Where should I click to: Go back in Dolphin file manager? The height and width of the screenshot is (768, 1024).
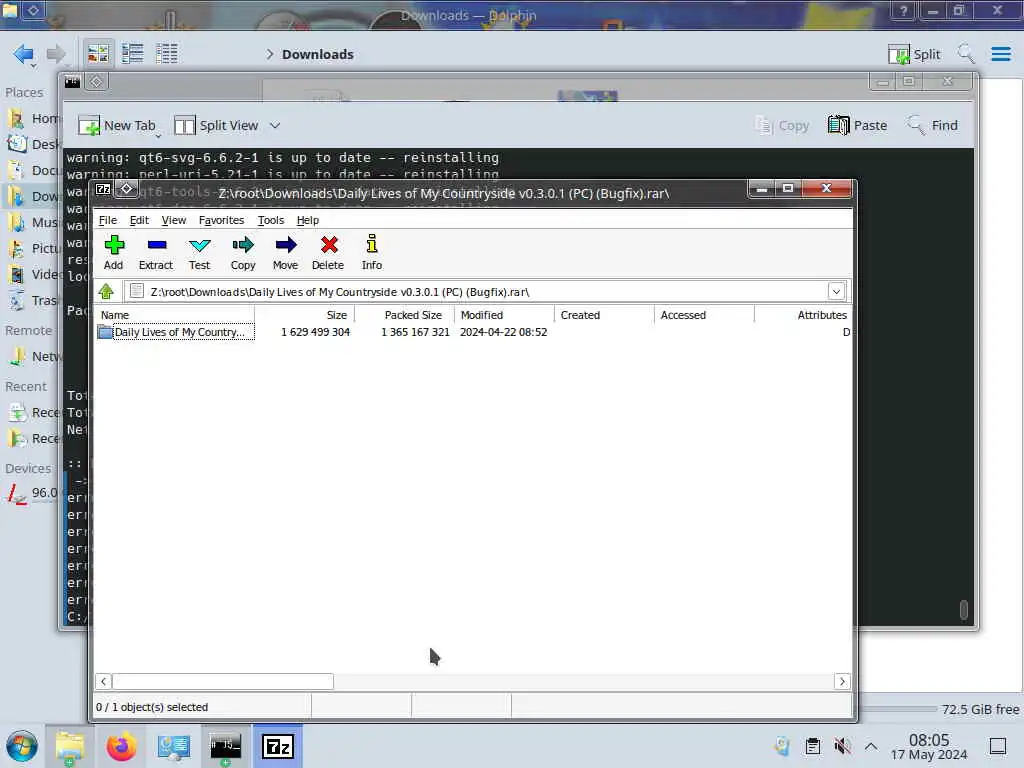click(x=24, y=54)
